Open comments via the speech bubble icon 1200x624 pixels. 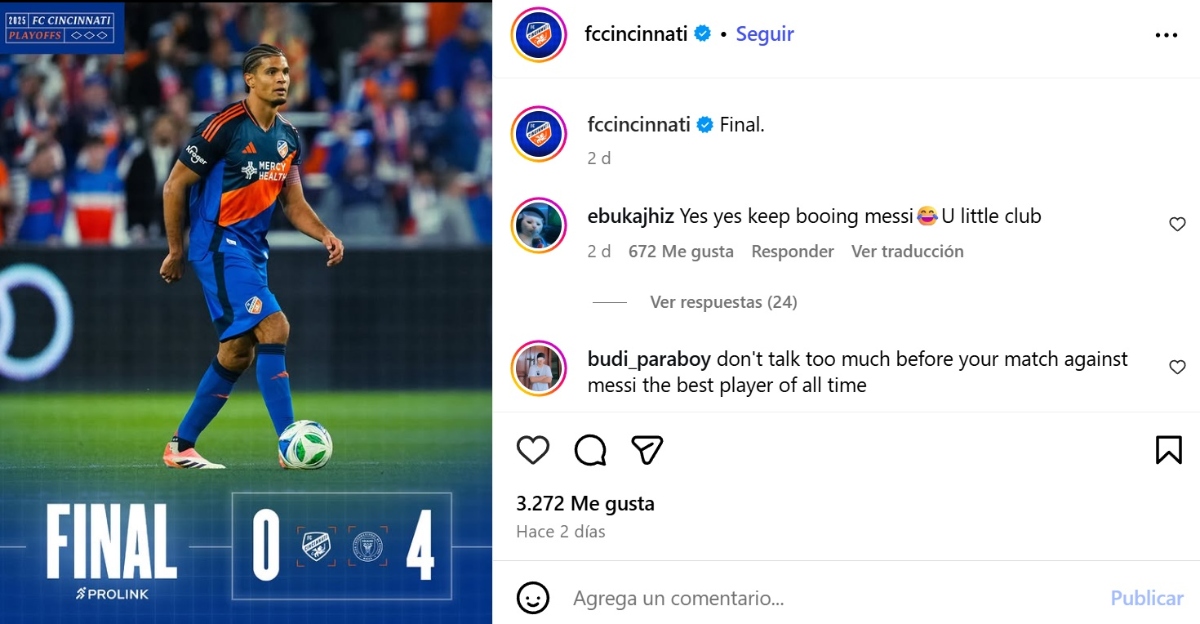(590, 450)
